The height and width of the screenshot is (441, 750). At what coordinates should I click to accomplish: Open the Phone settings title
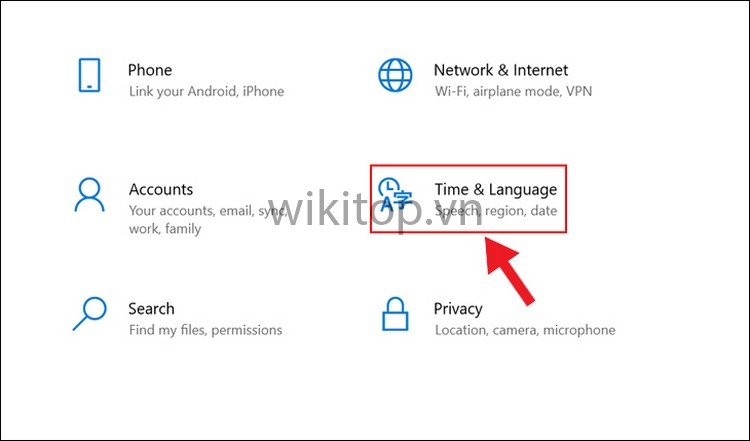[150, 70]
